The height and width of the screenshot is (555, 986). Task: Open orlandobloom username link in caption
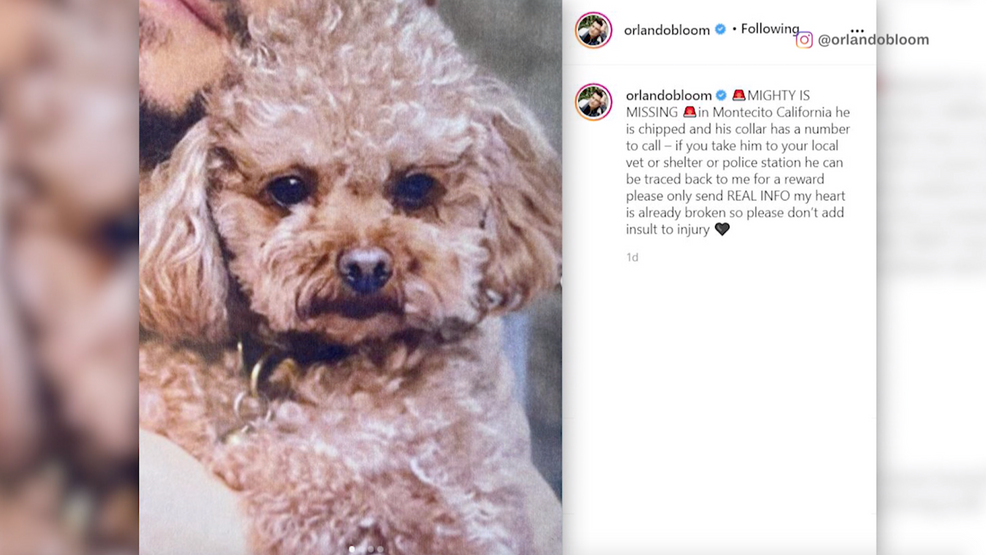point(668,96)
